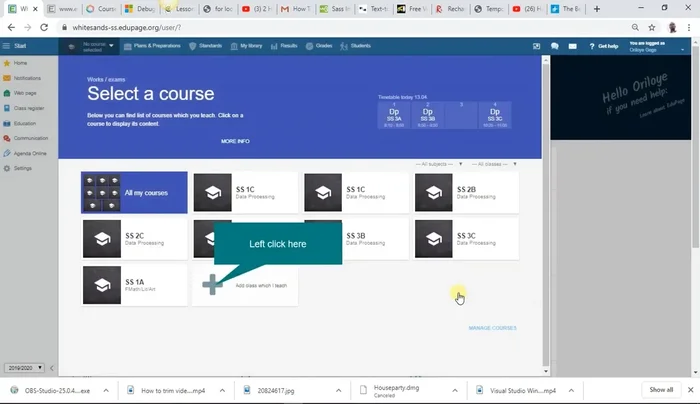
Task: Click Show all downloads button
Action: [661, 389]
